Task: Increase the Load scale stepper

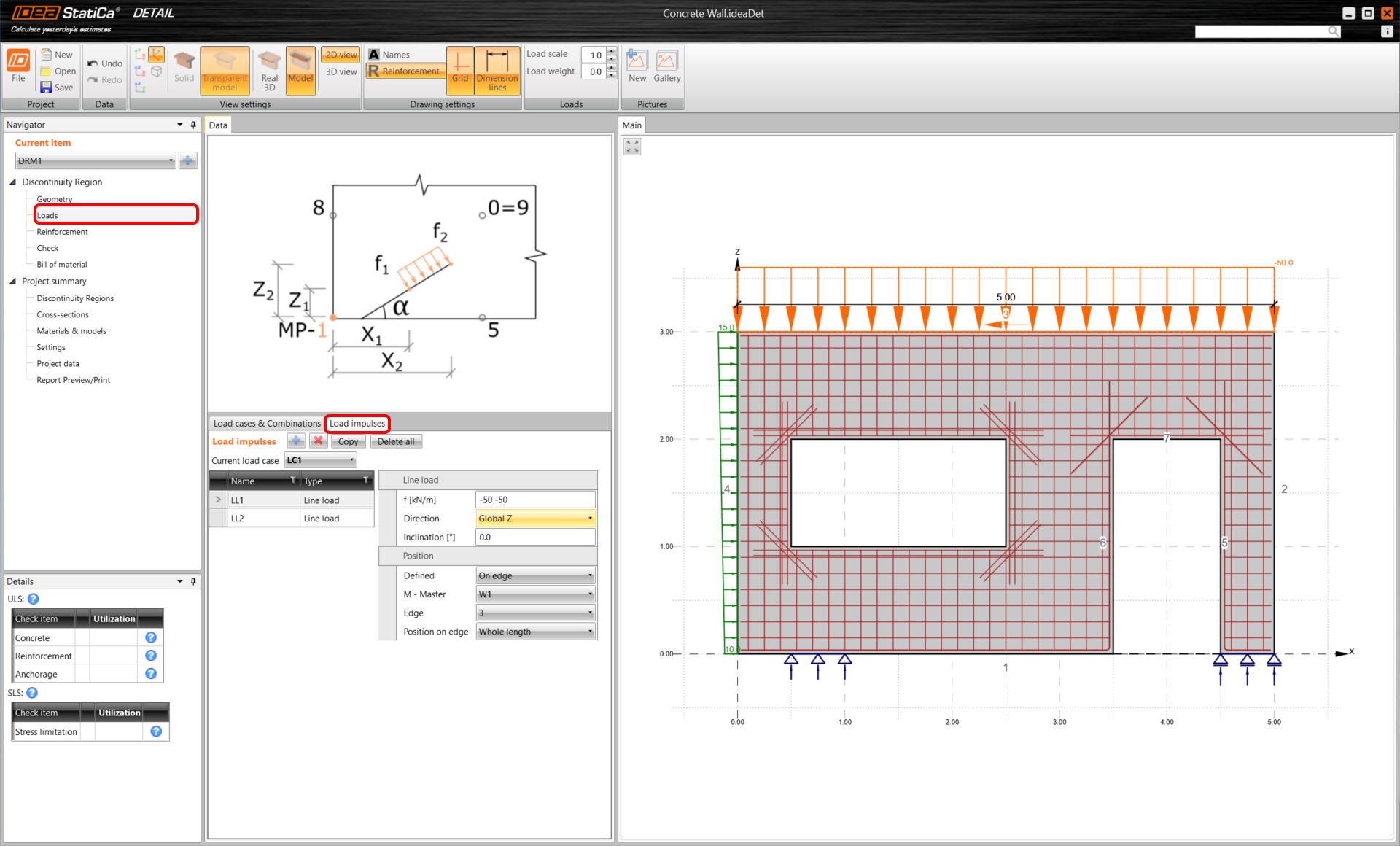Action: [612, 51]
